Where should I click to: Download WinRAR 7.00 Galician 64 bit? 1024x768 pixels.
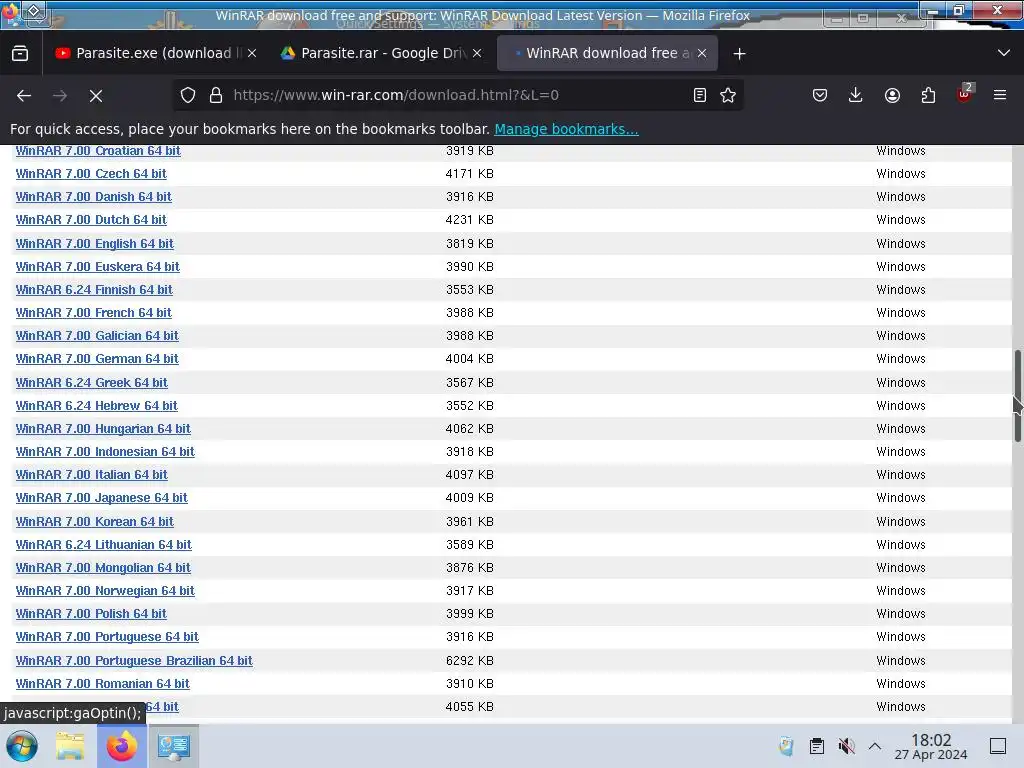(x=97, y=336)
